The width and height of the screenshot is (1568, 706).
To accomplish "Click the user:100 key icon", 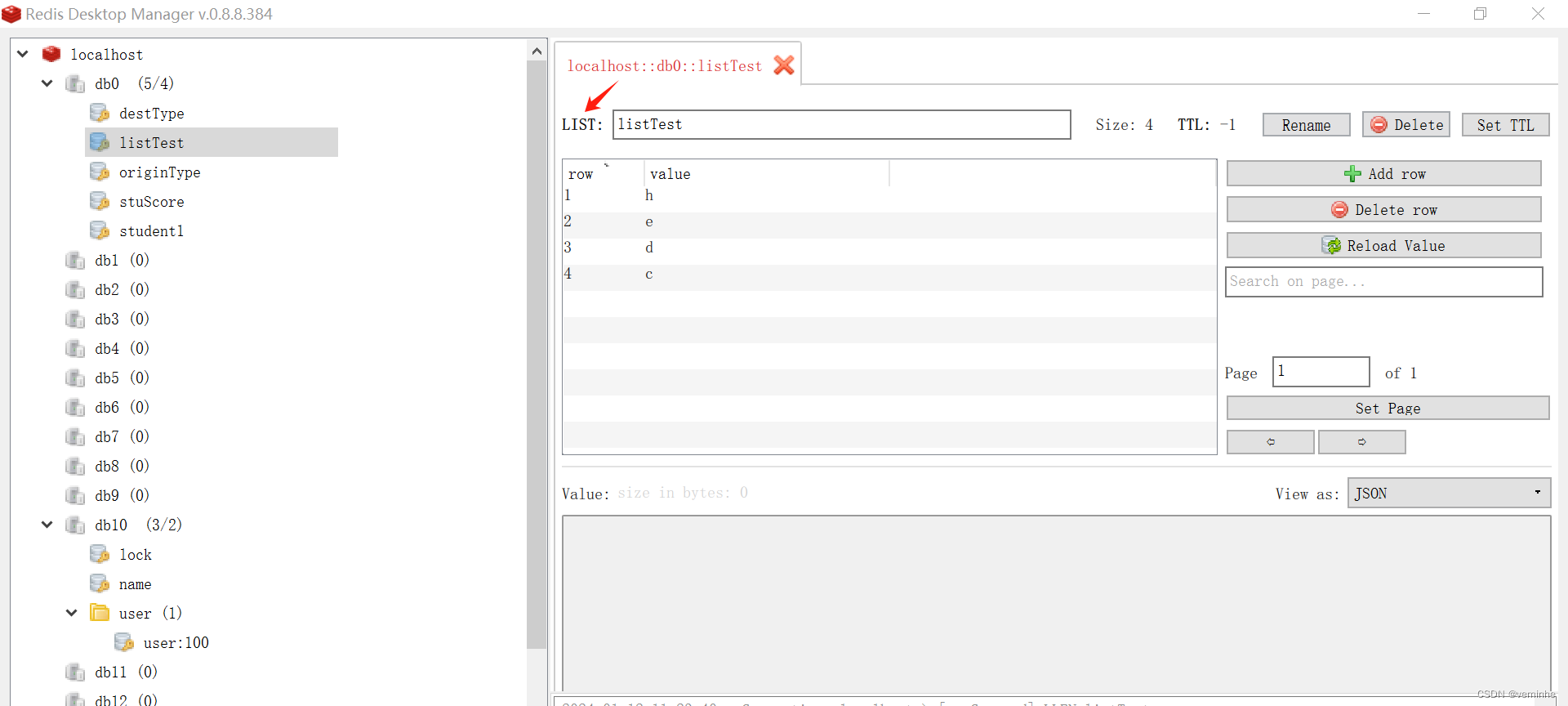I will pyautogui.click(x=124, y=642).
